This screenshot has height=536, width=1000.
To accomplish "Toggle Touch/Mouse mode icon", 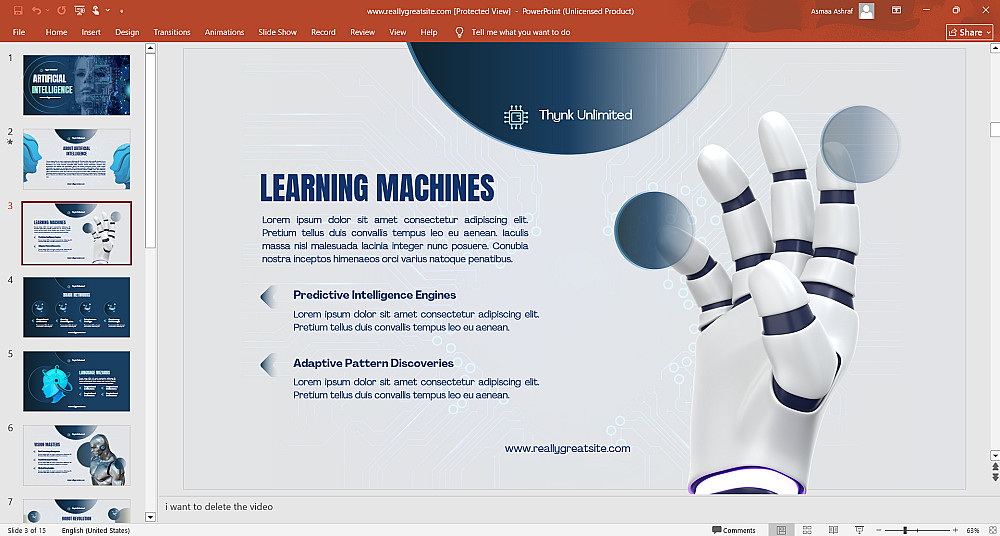I will pyautogui.click(x=96, y=10).
